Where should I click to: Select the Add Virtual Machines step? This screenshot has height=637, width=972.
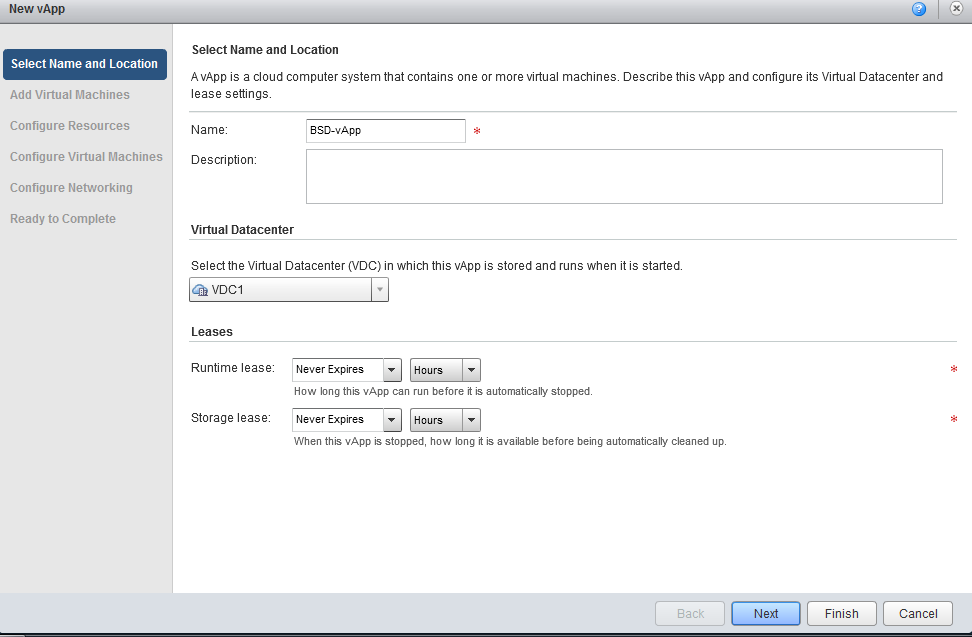click(70, 95)
